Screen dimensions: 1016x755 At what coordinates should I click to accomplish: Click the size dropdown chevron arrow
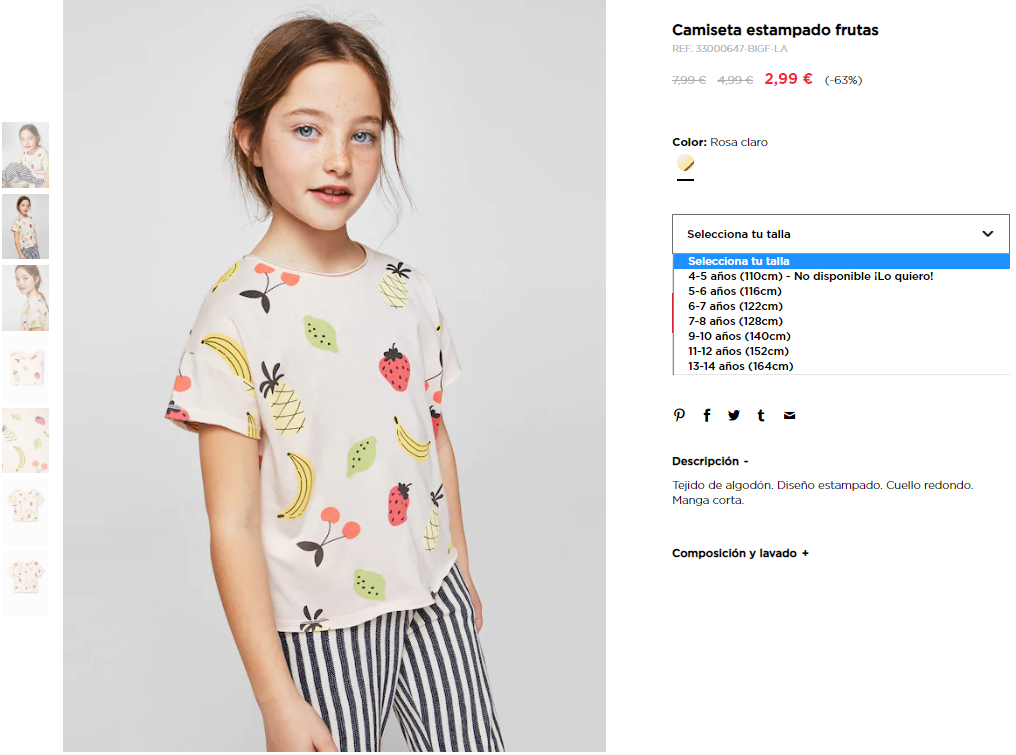click(x=987, y=234)
